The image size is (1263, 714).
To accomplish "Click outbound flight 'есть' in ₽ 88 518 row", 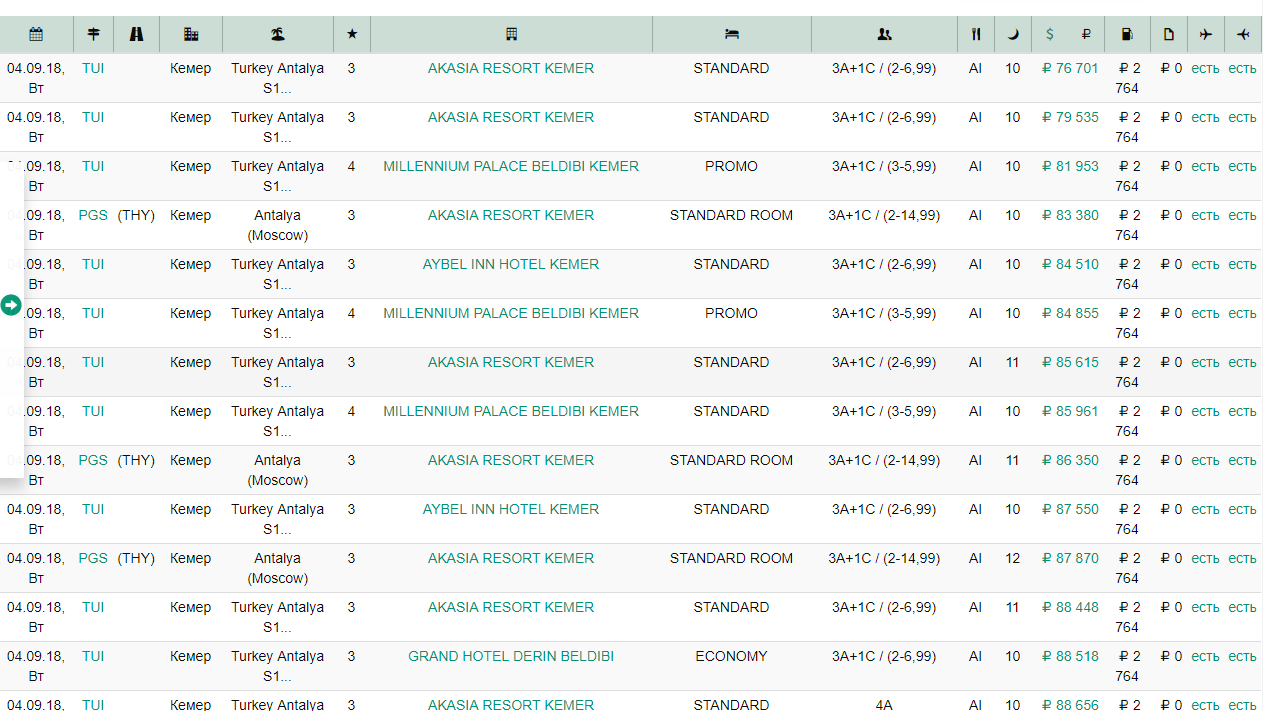I will (x=1205, y=656).
